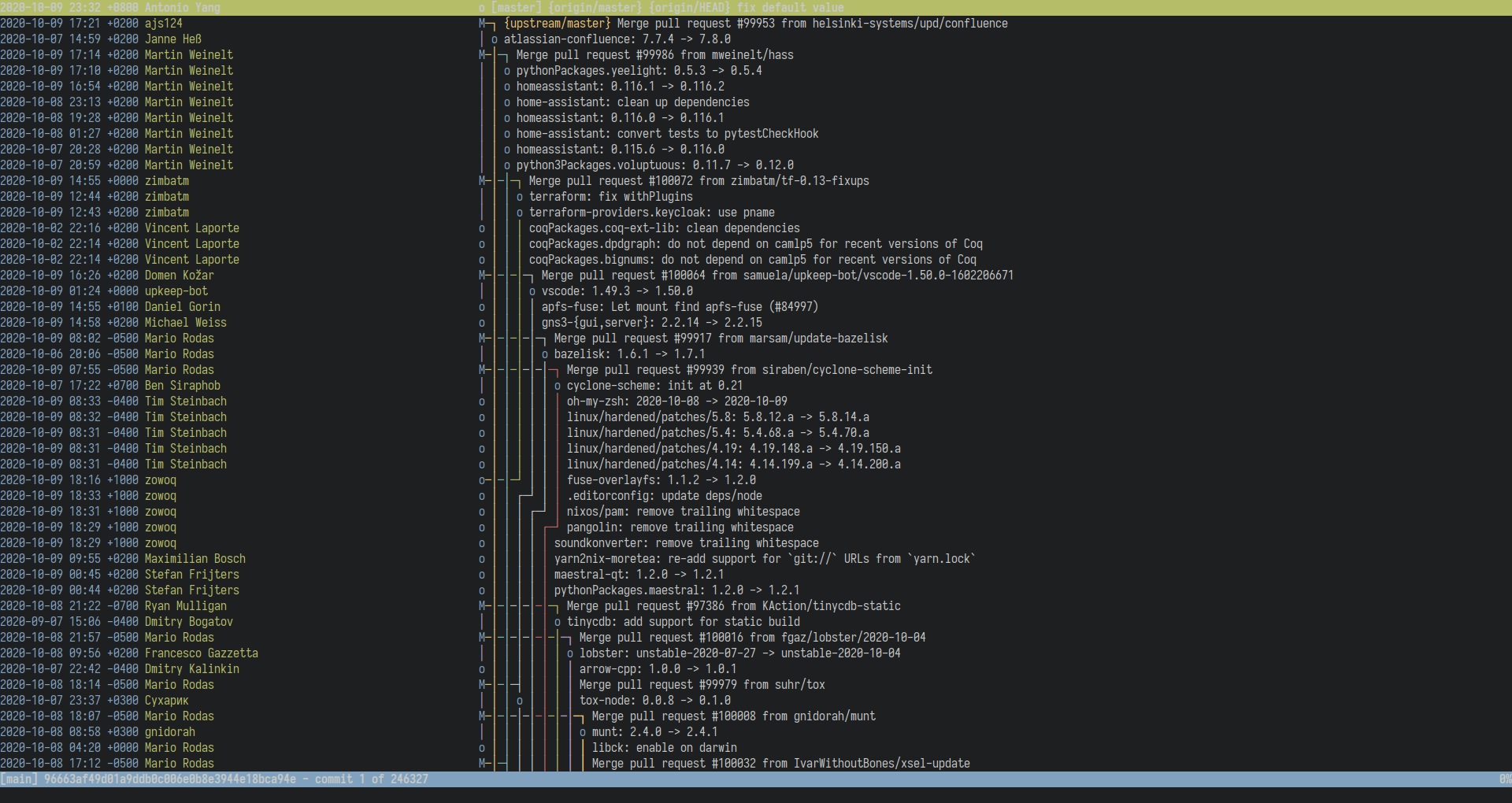This screenshot has height=803, width=1512.
Task: Select 'nixos/pam: remove trailing whitespace' commit
Action: click(x=756, y=512)
